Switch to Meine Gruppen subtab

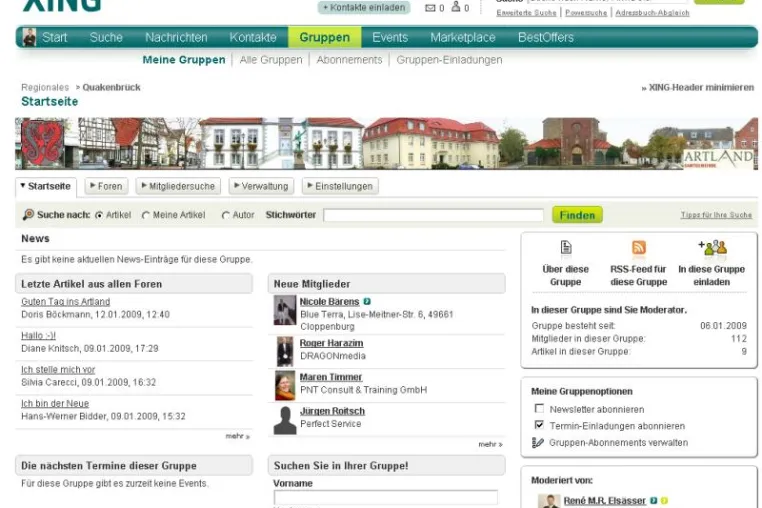click(184, 60)
